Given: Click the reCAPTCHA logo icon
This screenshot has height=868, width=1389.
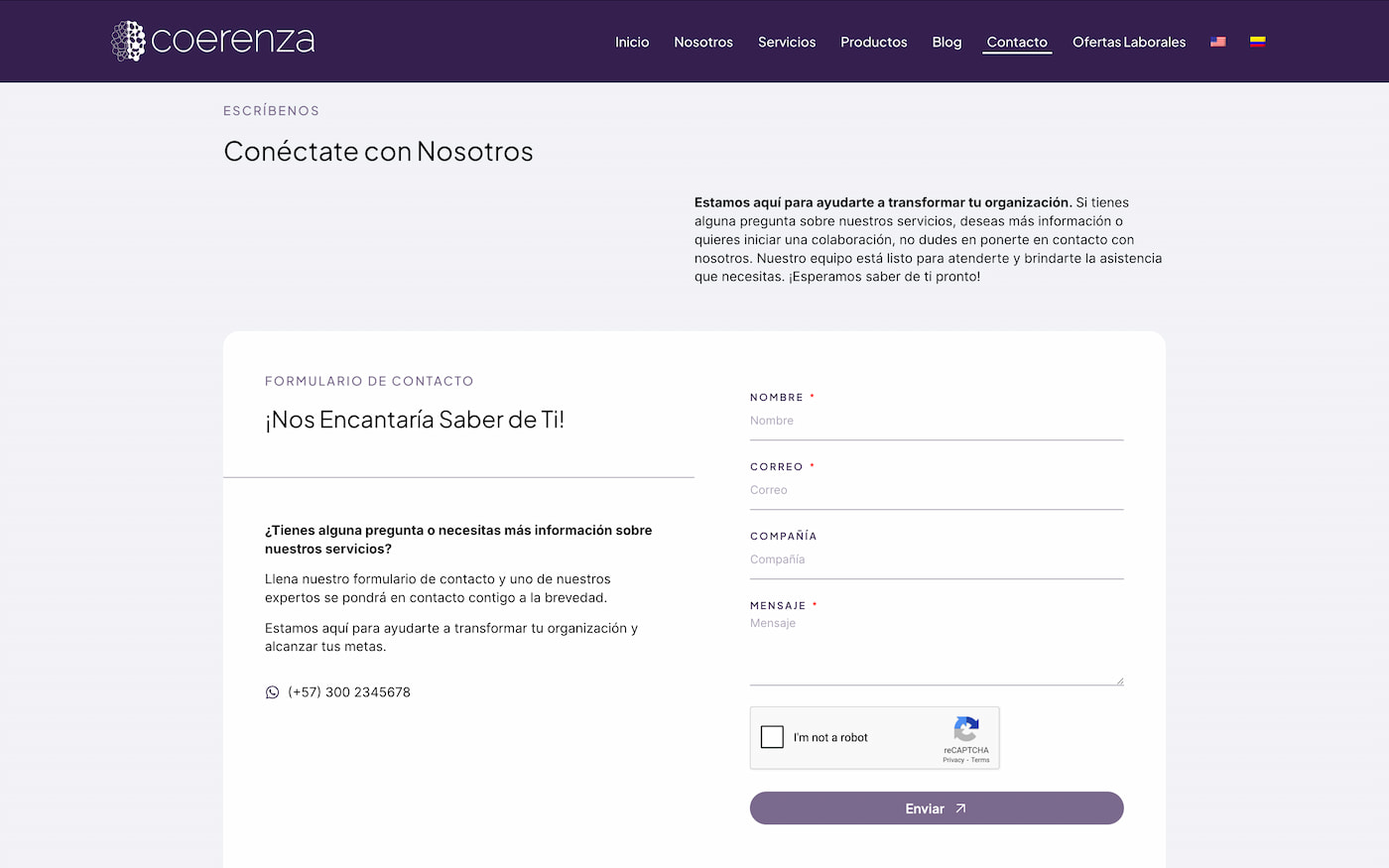Looking at the screenshot, I should coord(966,729).
